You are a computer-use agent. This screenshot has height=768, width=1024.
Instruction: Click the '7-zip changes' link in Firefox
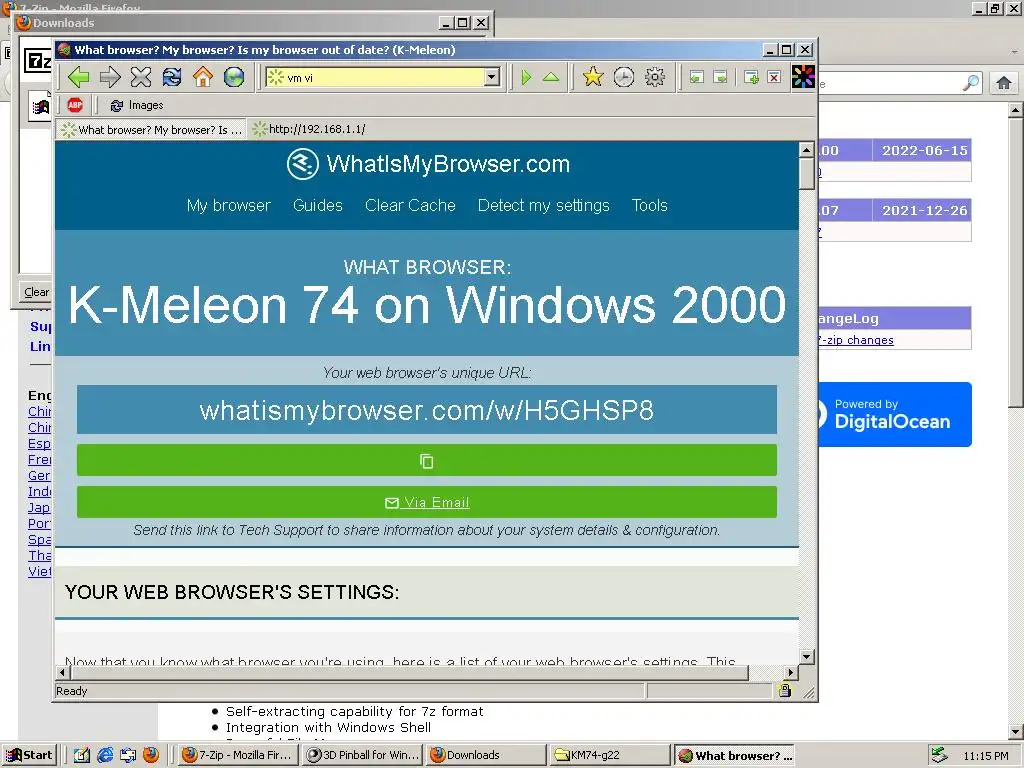coord(856,340)
